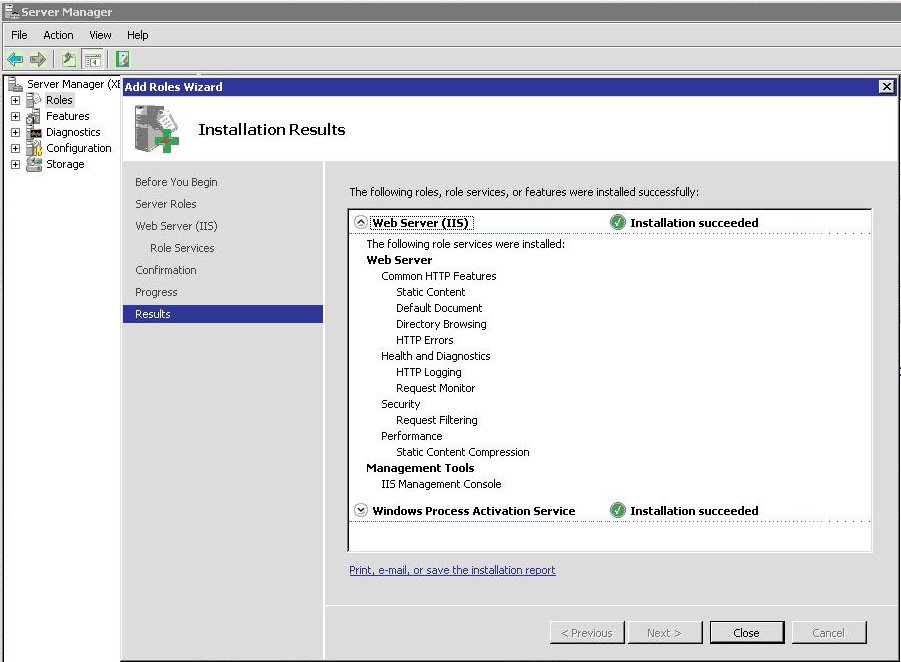This screenshot has height=662, width=901.
Task: Expand the Roles tree node
Action: click(16, 100)
